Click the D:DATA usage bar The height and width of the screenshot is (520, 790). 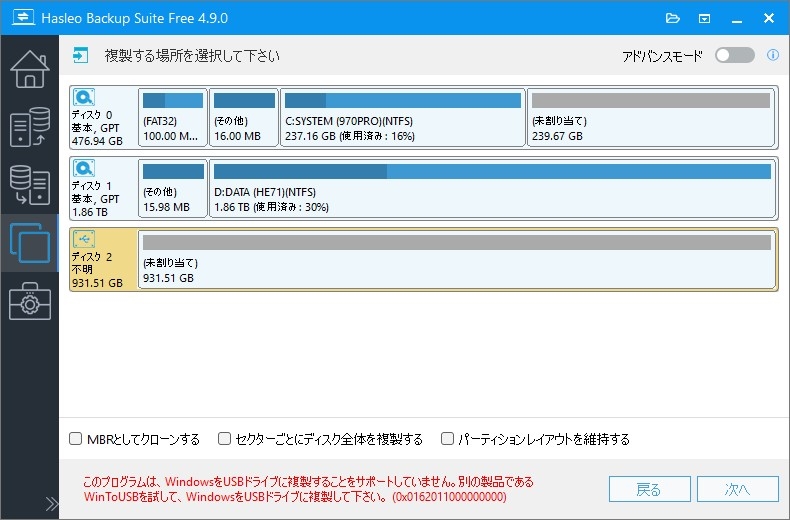492,171
